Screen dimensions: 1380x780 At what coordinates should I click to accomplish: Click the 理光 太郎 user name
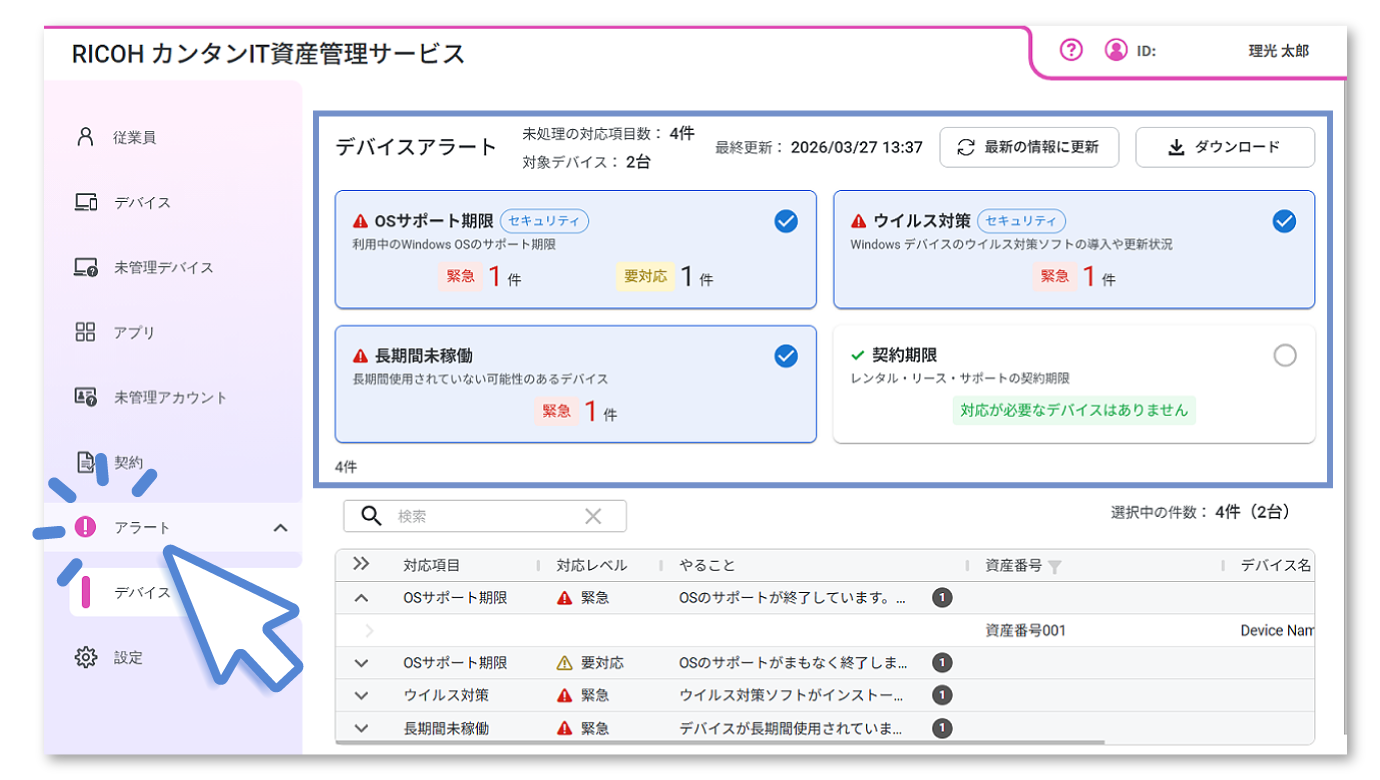[1278, 51]
